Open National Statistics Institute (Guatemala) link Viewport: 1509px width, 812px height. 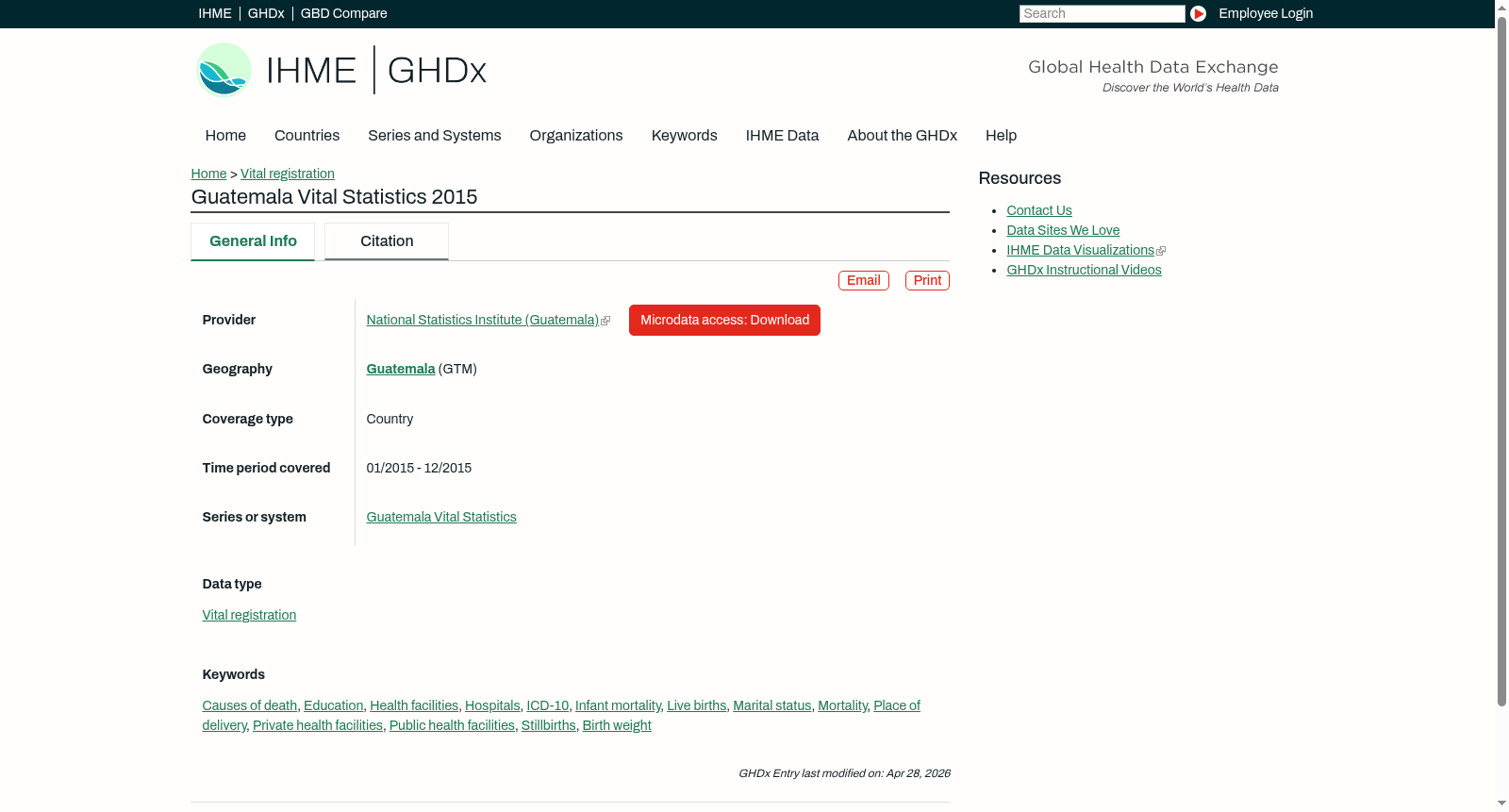483,320
